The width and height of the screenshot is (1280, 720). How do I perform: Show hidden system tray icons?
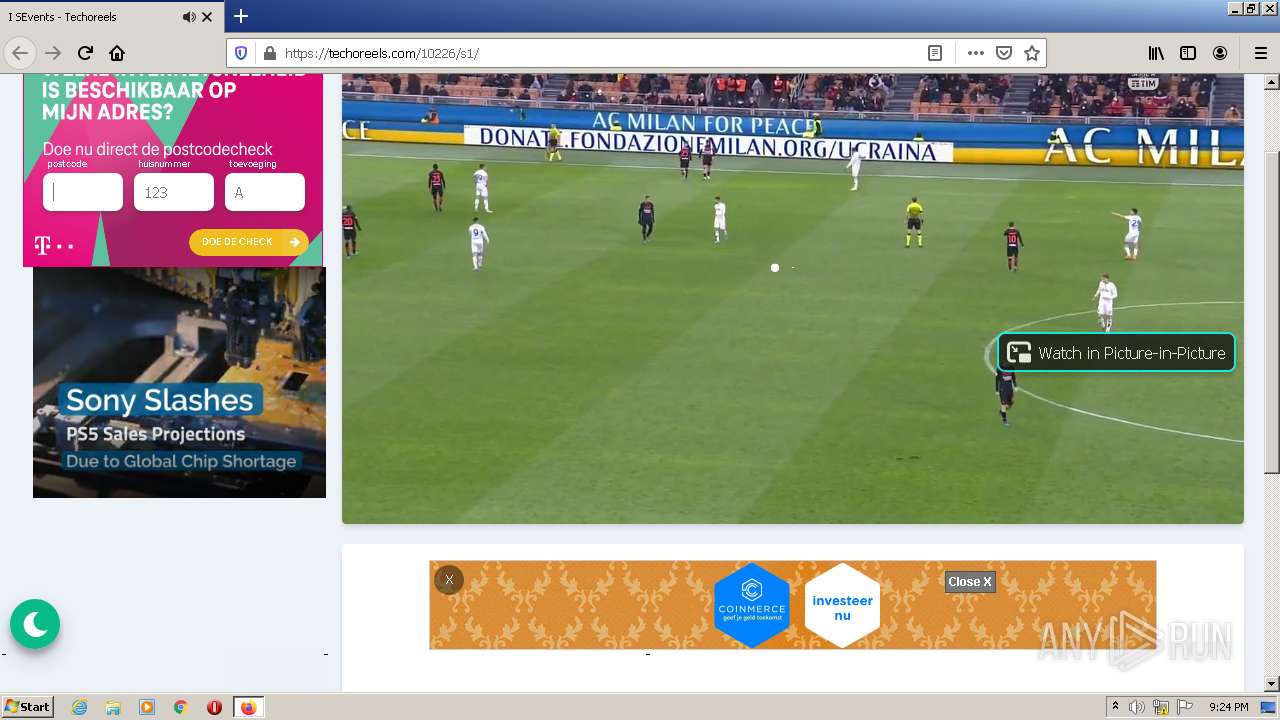tap(1115, 707)
